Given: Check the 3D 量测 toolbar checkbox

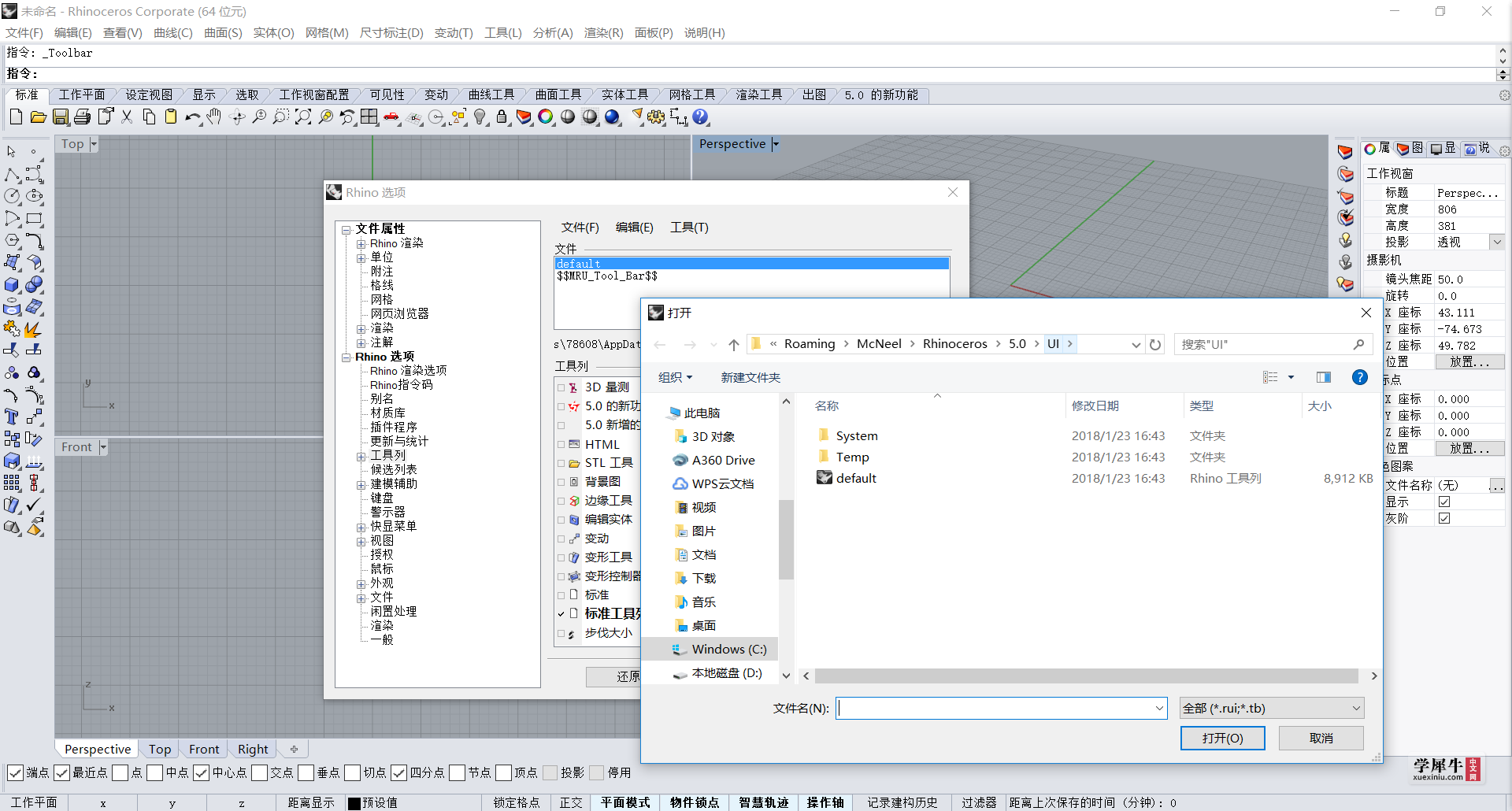Looking at the screenshot, I should tap(561, 387).
